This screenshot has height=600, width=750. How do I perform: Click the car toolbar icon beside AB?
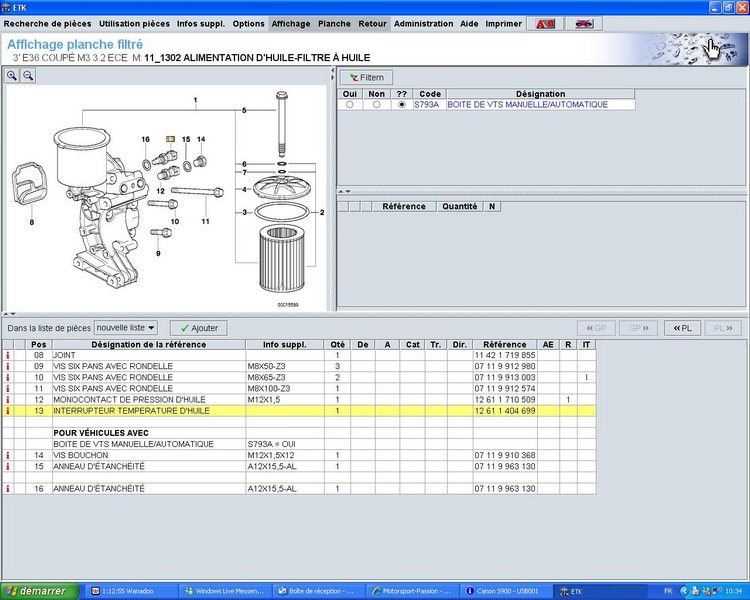584,23
